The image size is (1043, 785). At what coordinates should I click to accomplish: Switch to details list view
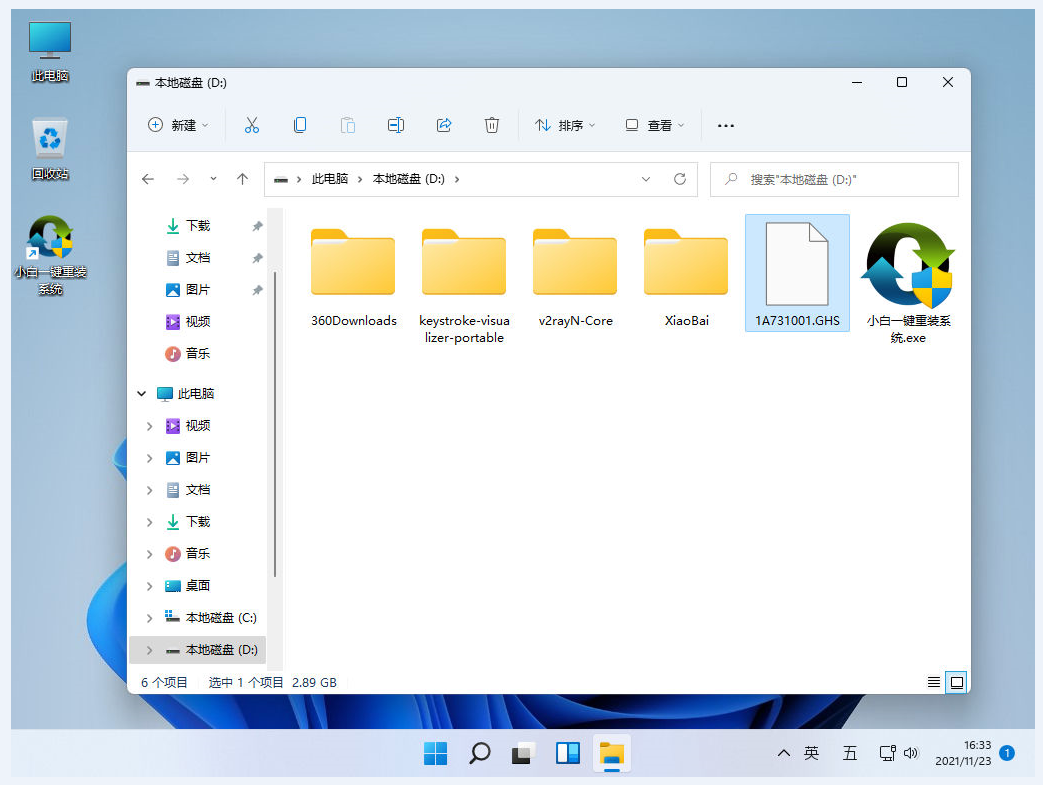click(x=934, y=682)
